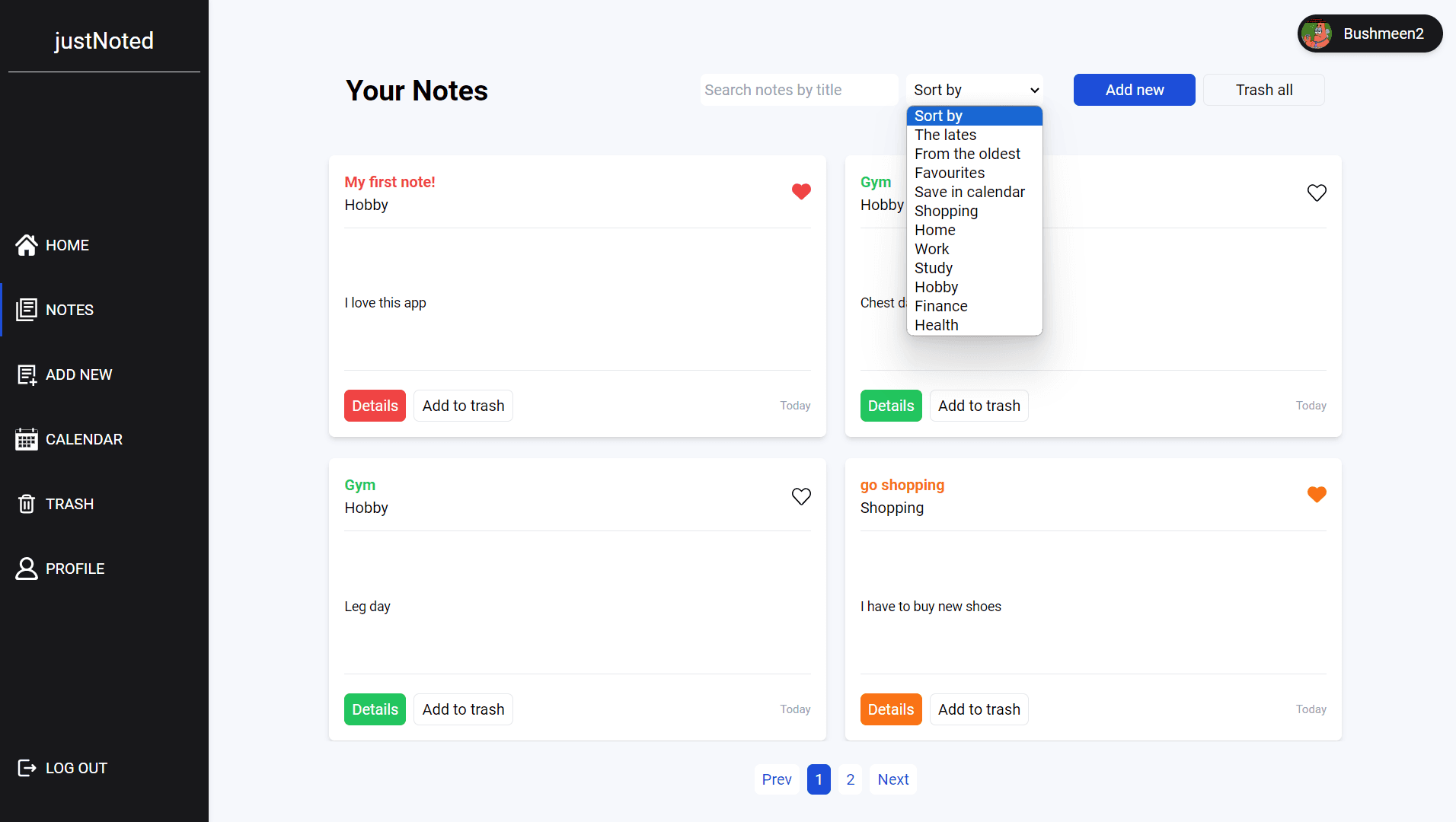
Task: Click the blue Add new button
Action: [1134, 90]
